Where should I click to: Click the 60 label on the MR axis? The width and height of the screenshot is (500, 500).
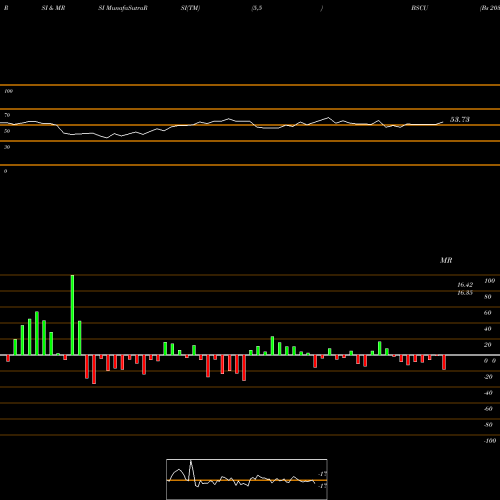(x=487, y=313)
